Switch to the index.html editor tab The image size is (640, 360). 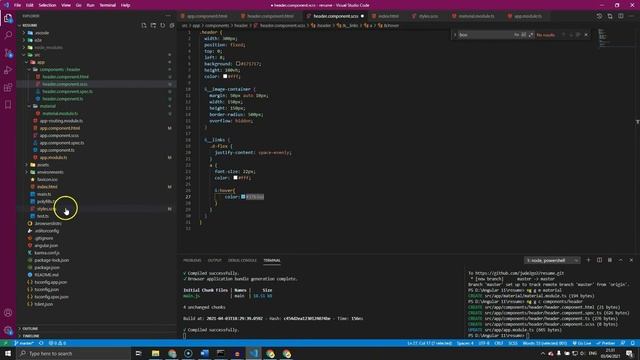click(x=388, y=16)
